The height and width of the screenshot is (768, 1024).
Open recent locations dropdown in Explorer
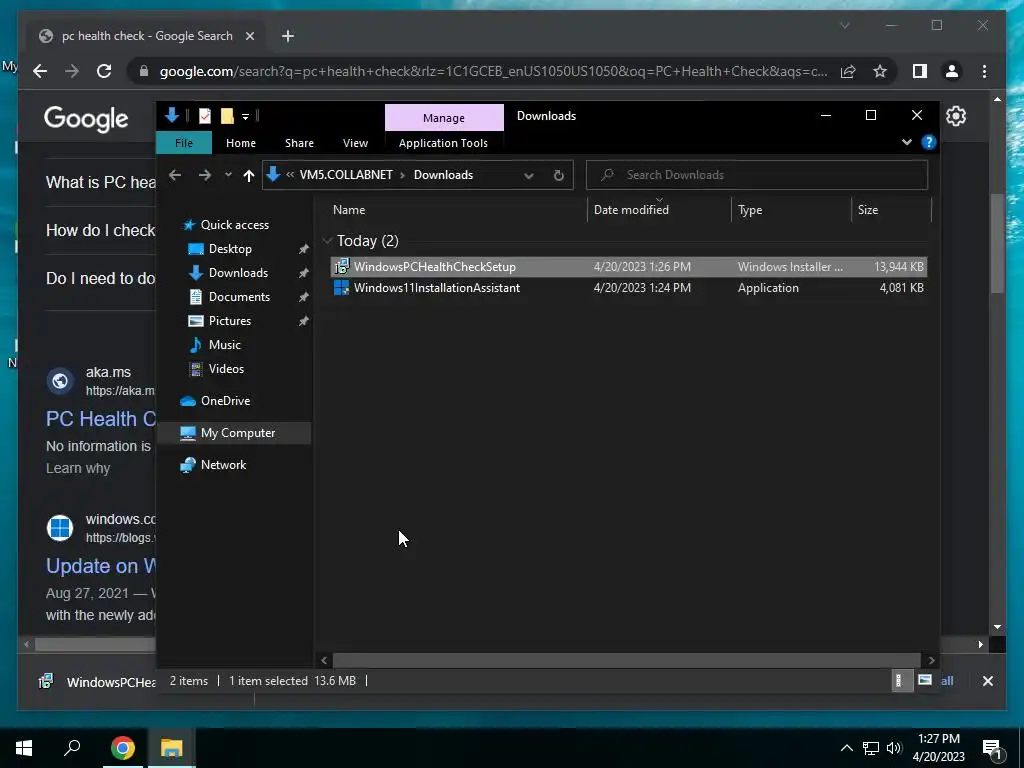(x=228, y=175)
